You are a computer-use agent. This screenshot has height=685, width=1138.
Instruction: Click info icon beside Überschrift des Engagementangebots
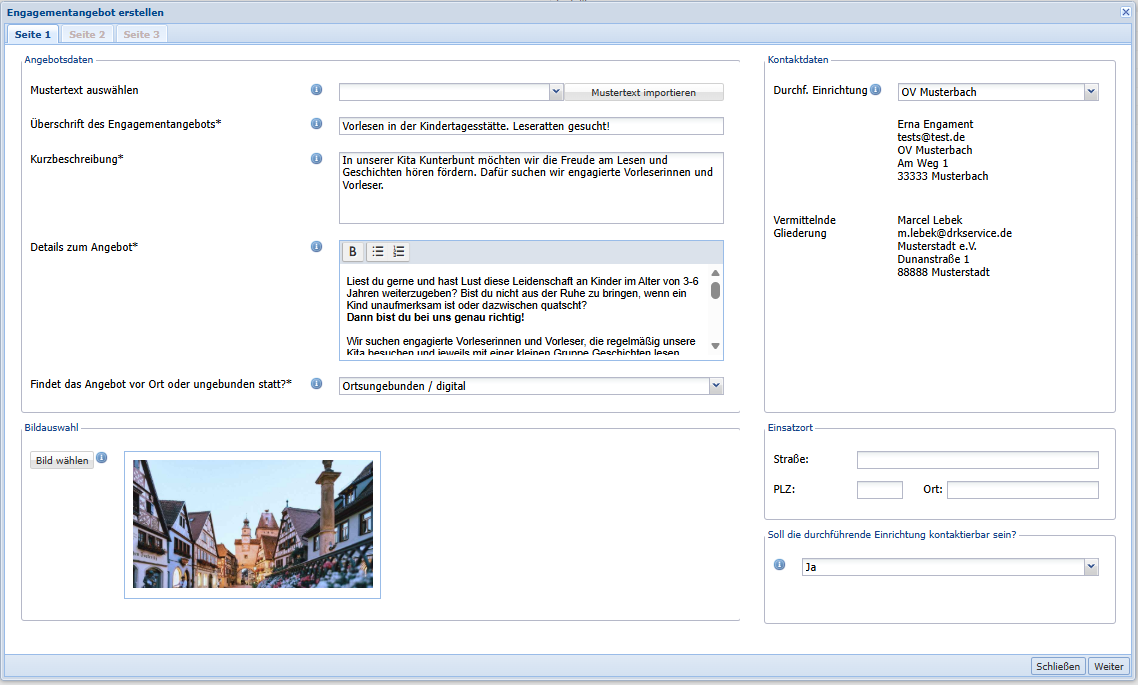(x=317, y=124)
